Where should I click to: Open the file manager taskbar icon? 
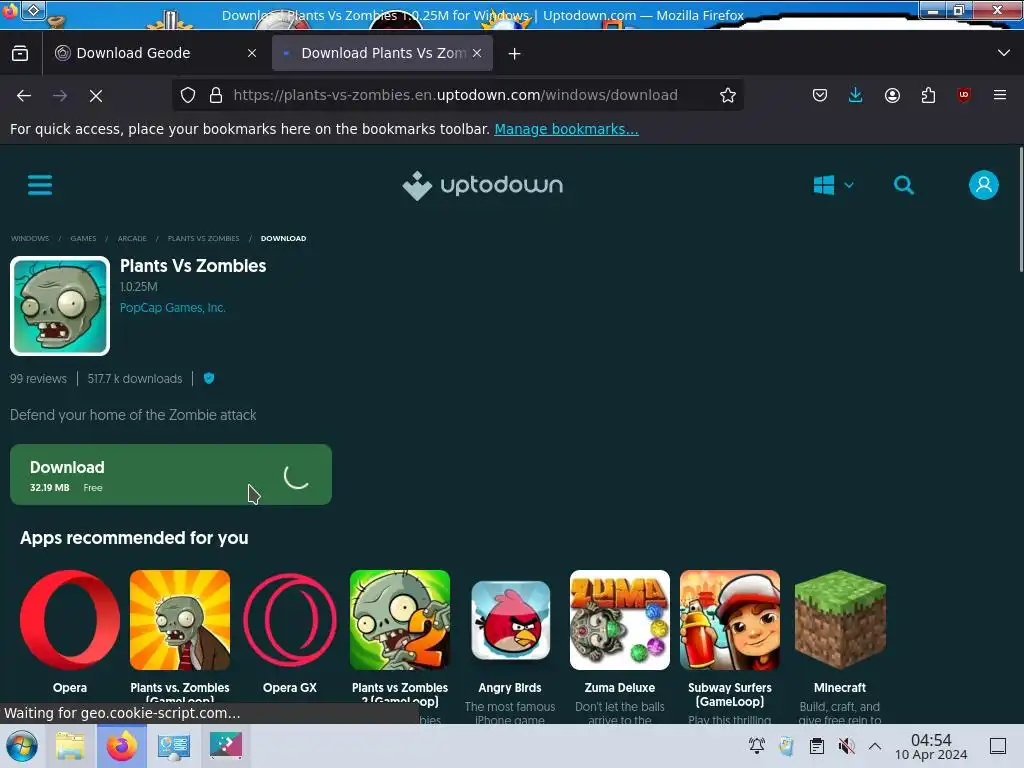pyautogui.click(x=70, y=746)
